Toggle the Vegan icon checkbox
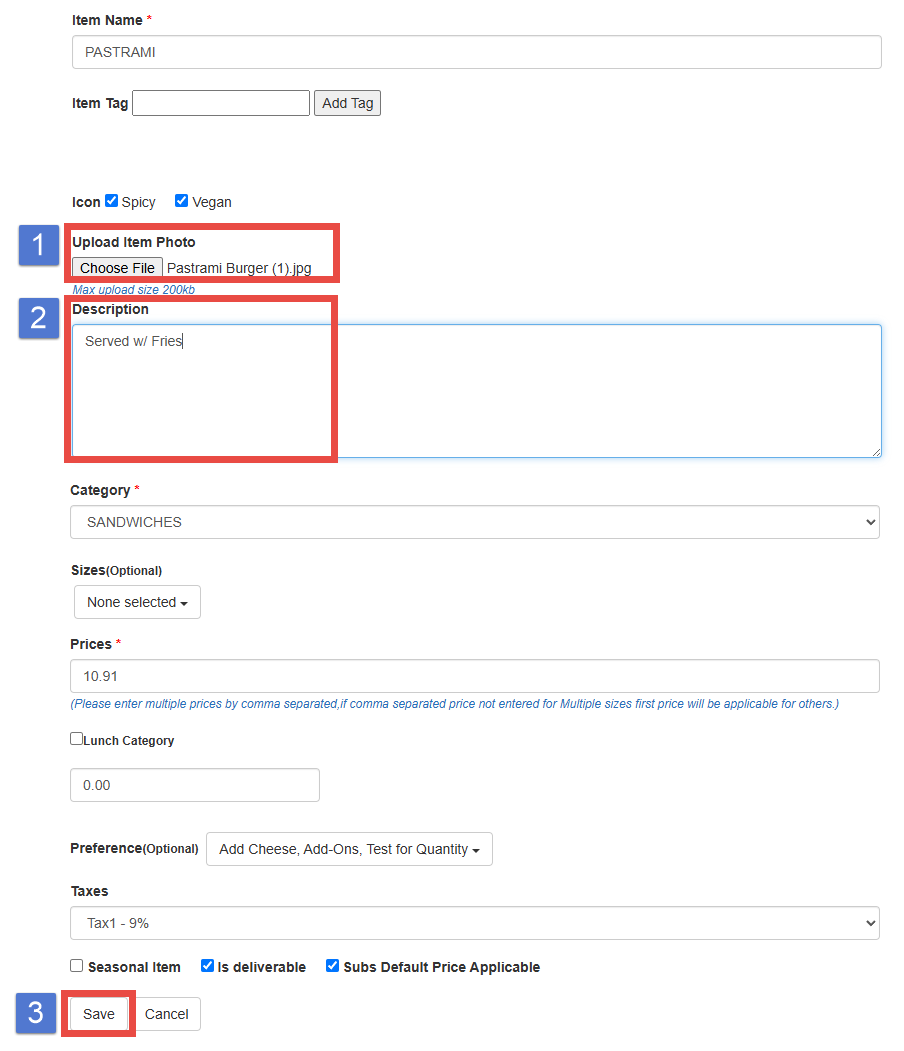Viewport: 904px width, 1051px height. (x=181, y=201)
